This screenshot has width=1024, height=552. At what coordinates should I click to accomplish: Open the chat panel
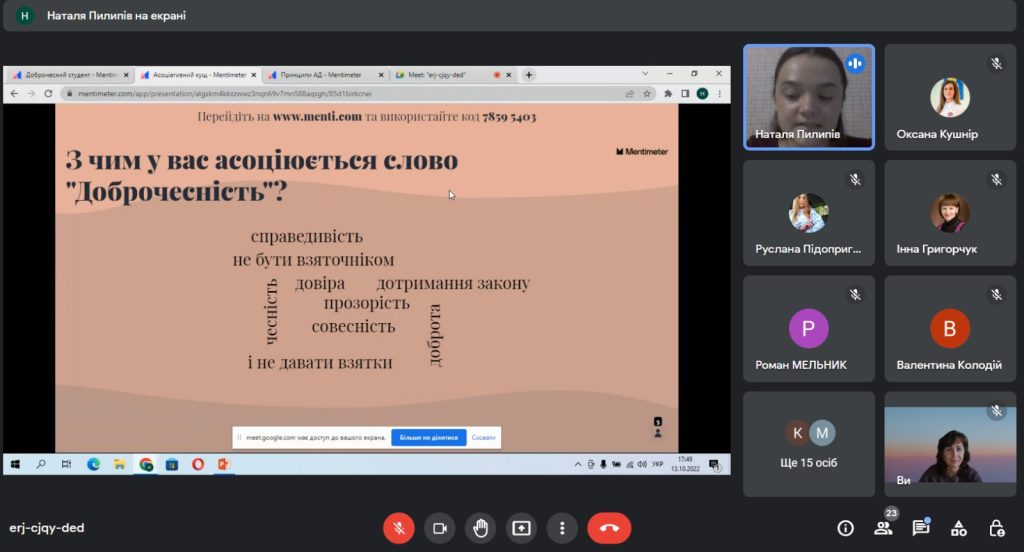pyautogui.click(x=921, y=528)
